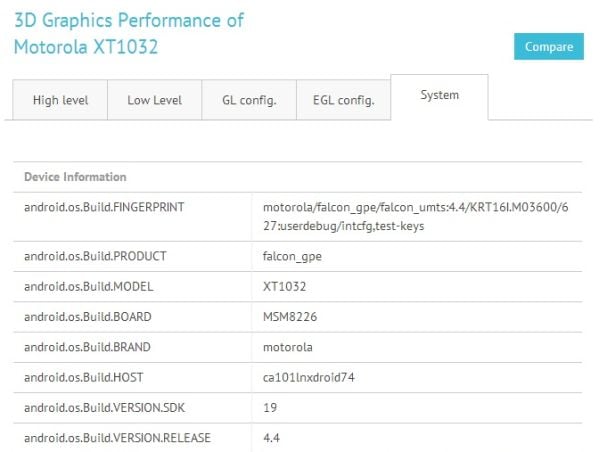Select the android.os.Build.BRAND label
The image size is (600, 452).
tap(87, 347)
